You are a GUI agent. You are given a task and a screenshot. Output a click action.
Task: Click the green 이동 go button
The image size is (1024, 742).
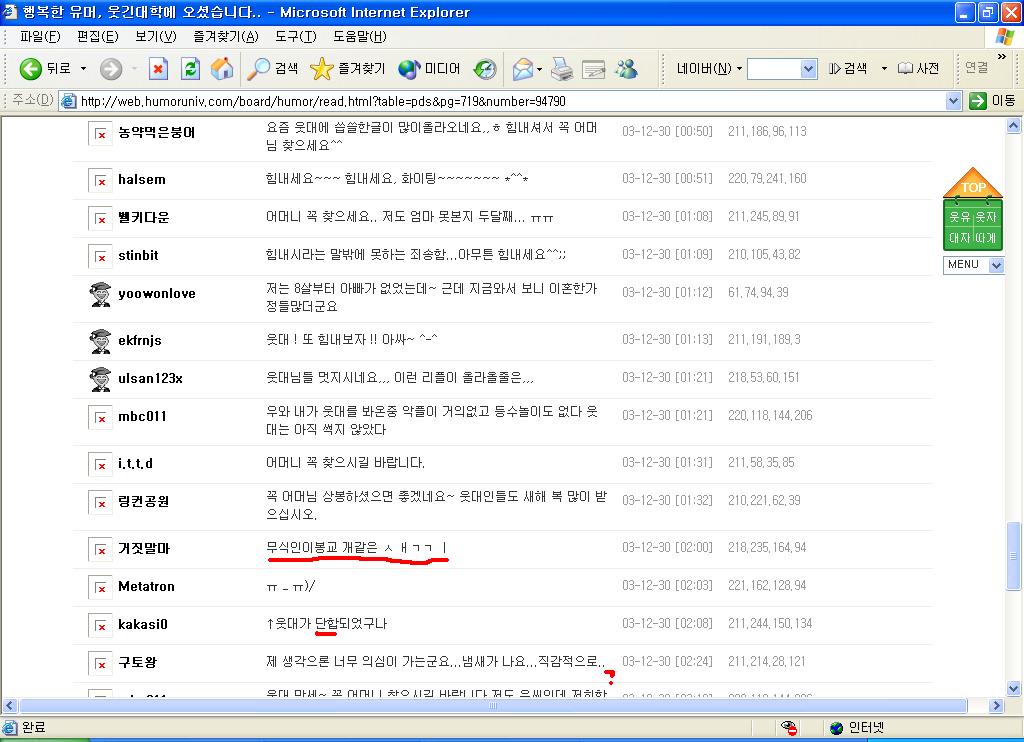click(992, 101)
